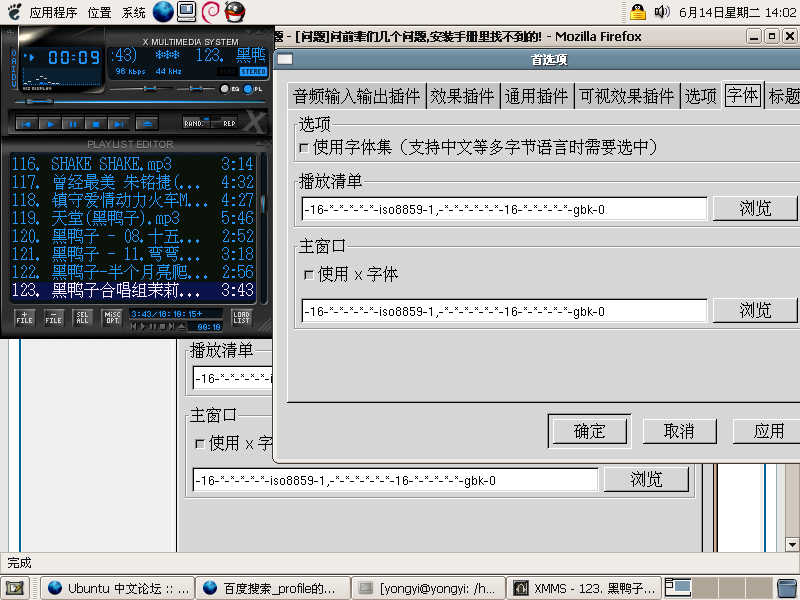800x600 pixels.
Task: Click the playlist editor vertical scrollbar handle
Action: click(264, 203)
